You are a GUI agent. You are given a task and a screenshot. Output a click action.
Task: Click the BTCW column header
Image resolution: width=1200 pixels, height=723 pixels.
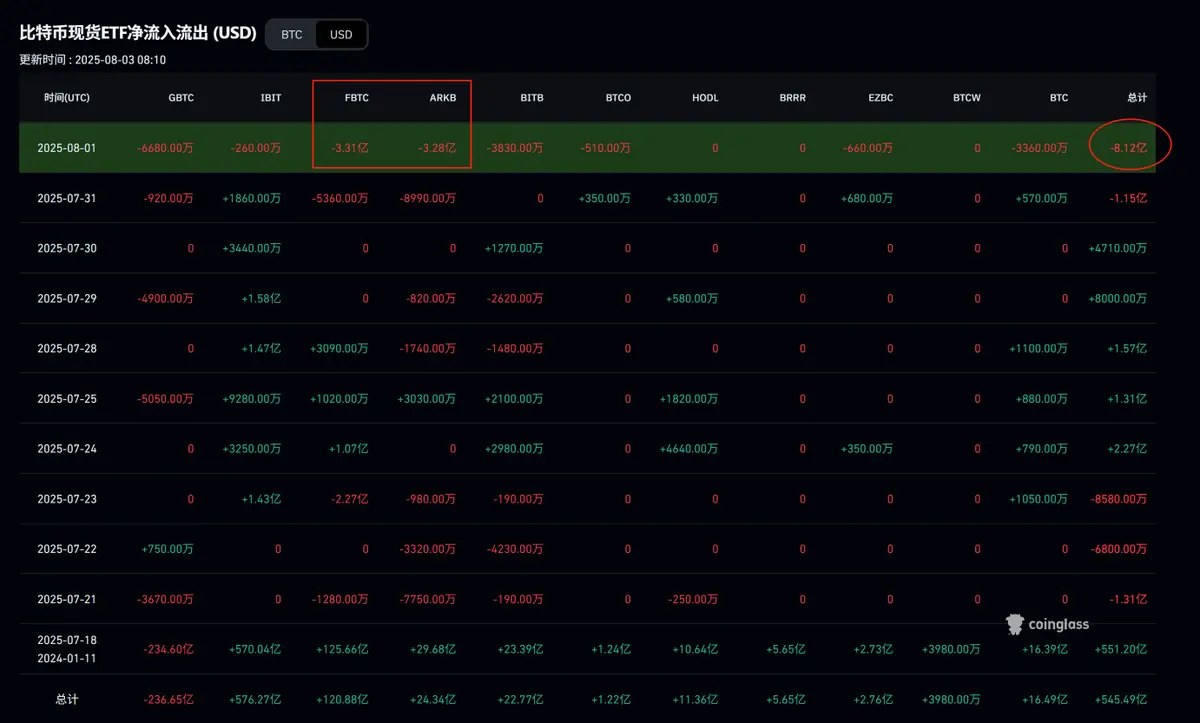pyautogui.click(x=967, y=98)
